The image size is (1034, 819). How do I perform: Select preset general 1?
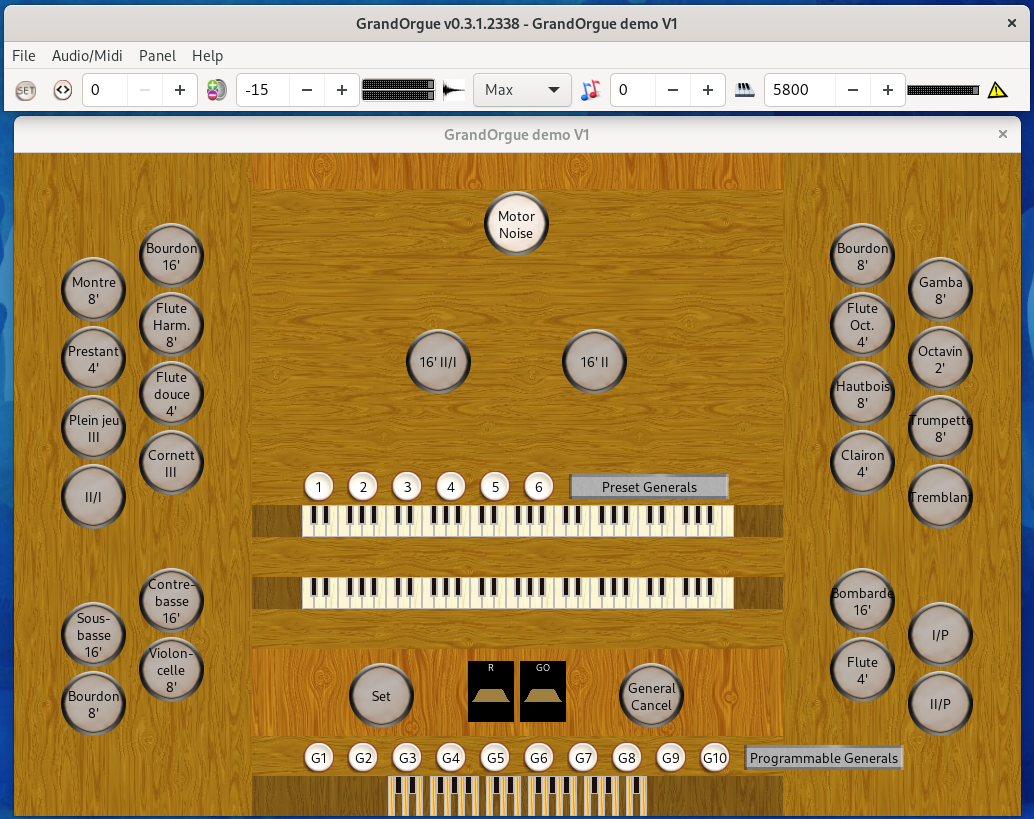coord(319,487)
